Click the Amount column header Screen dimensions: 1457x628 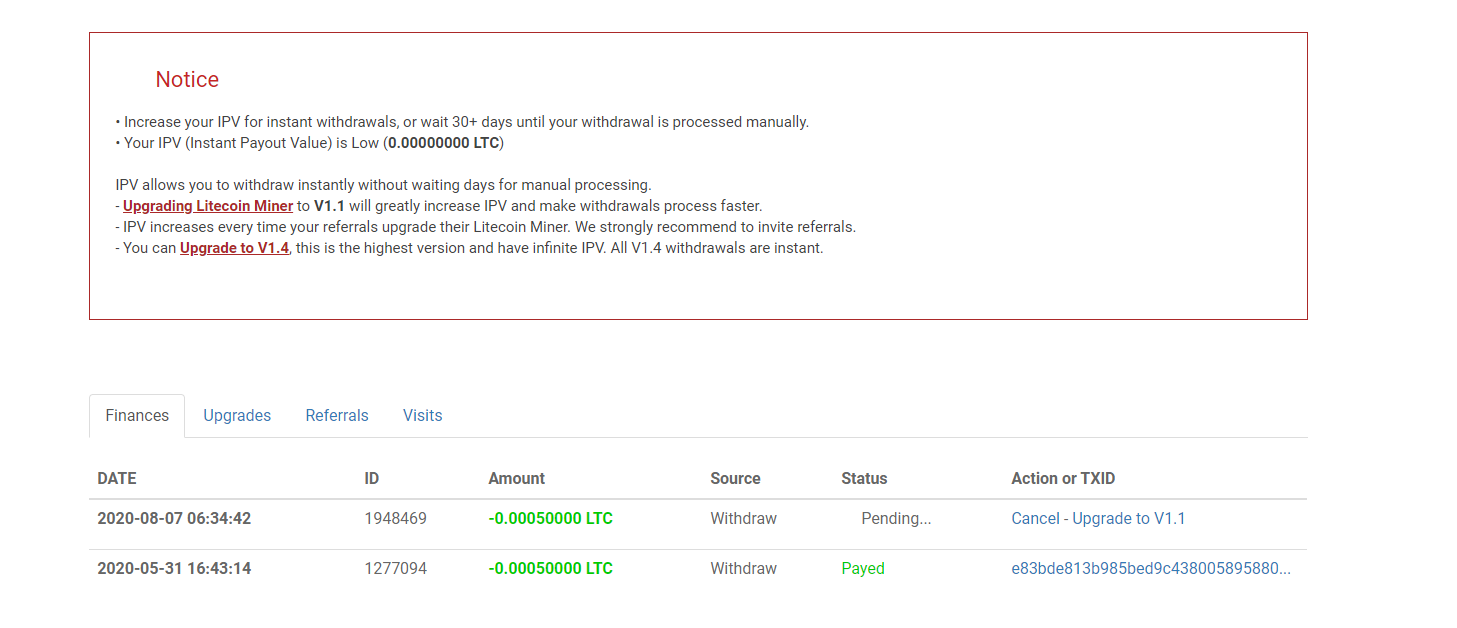pyautogui.click(x=516, y=479)
